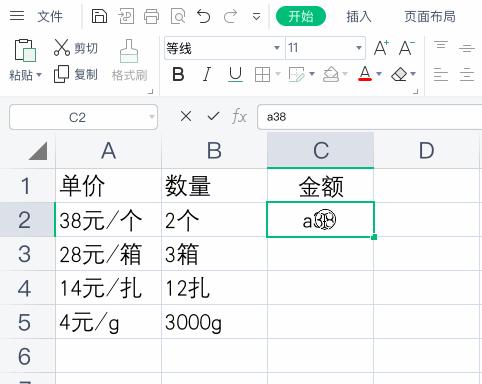
Task: Click cell containing 3000g
Action: (x=214, y=322)
